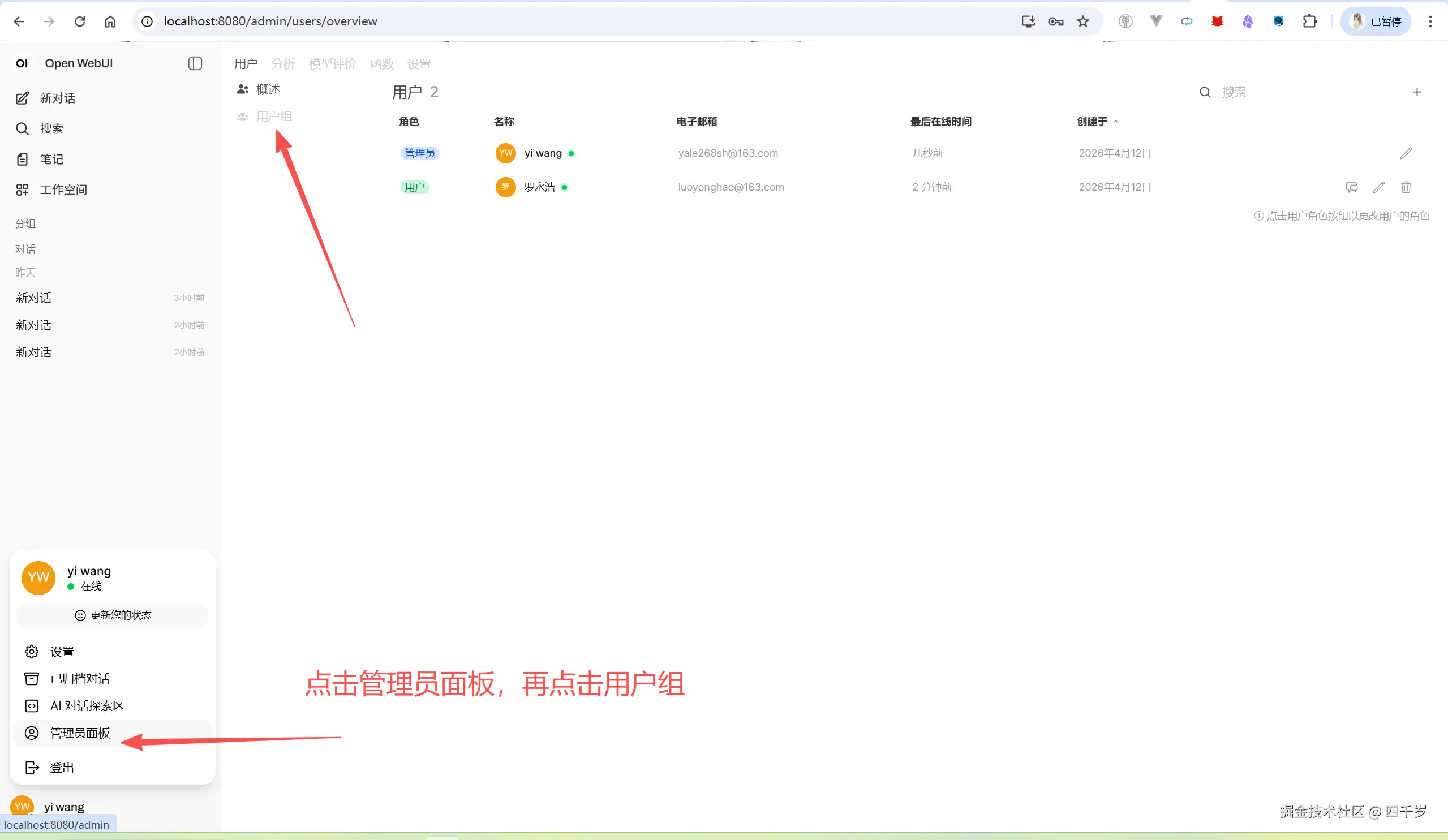
Task: Select the 用户组 user groups section
Action: click(273, 116)
